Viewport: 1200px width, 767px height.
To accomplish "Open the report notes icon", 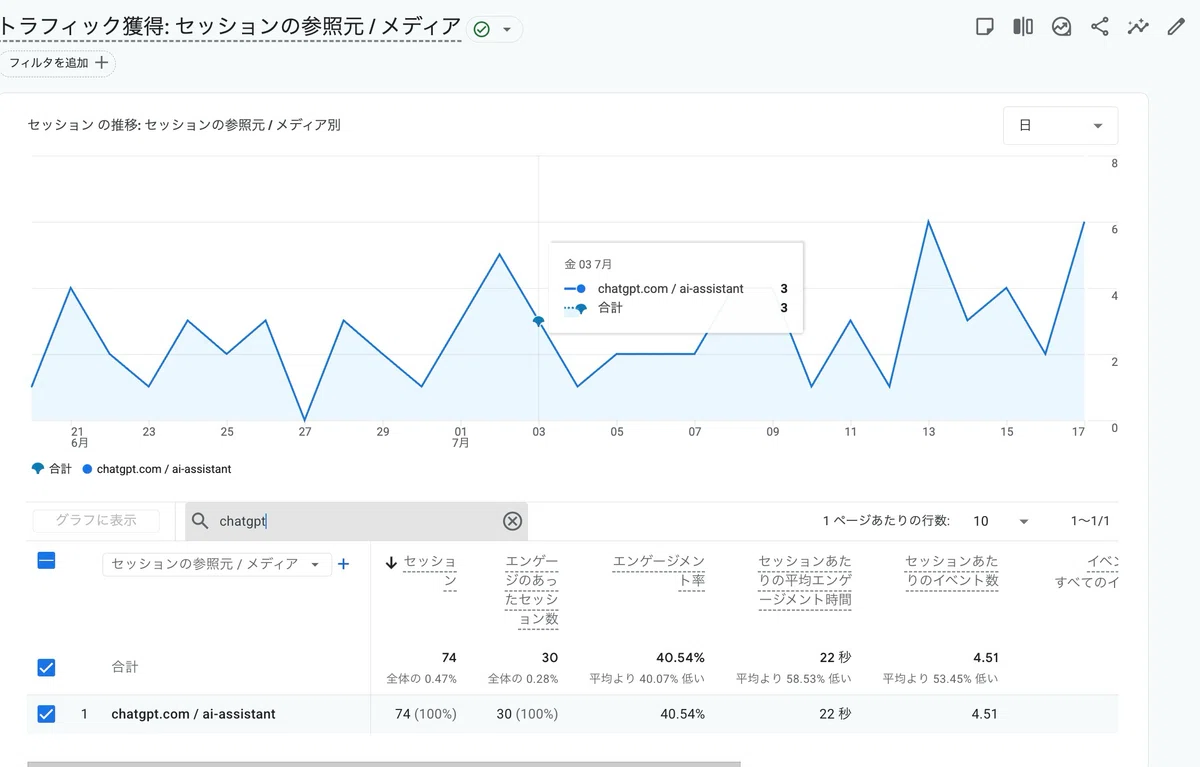I will [985, 27].
